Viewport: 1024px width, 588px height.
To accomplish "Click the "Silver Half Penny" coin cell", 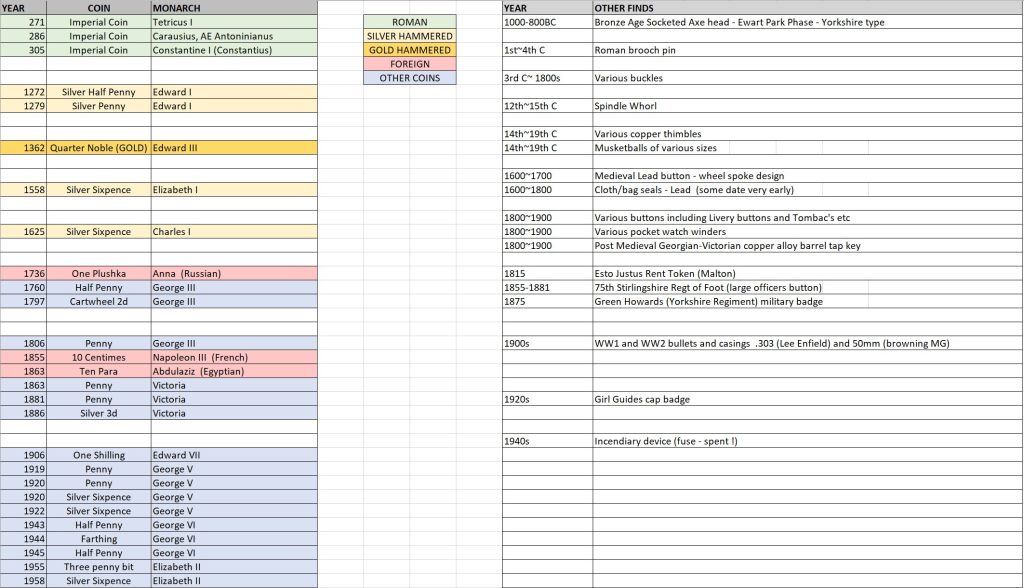I will click(99, 92).
